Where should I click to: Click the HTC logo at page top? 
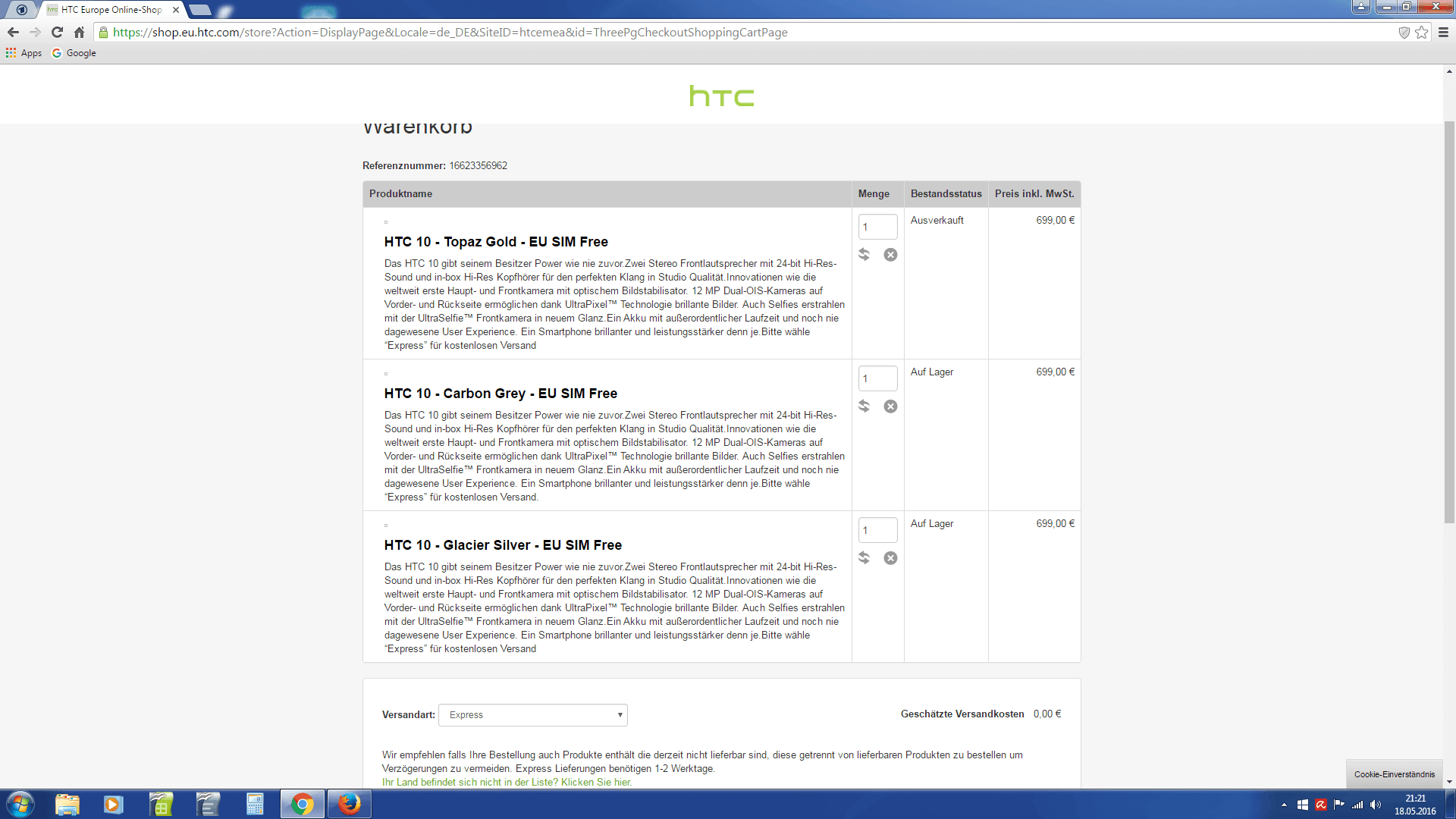722,96
